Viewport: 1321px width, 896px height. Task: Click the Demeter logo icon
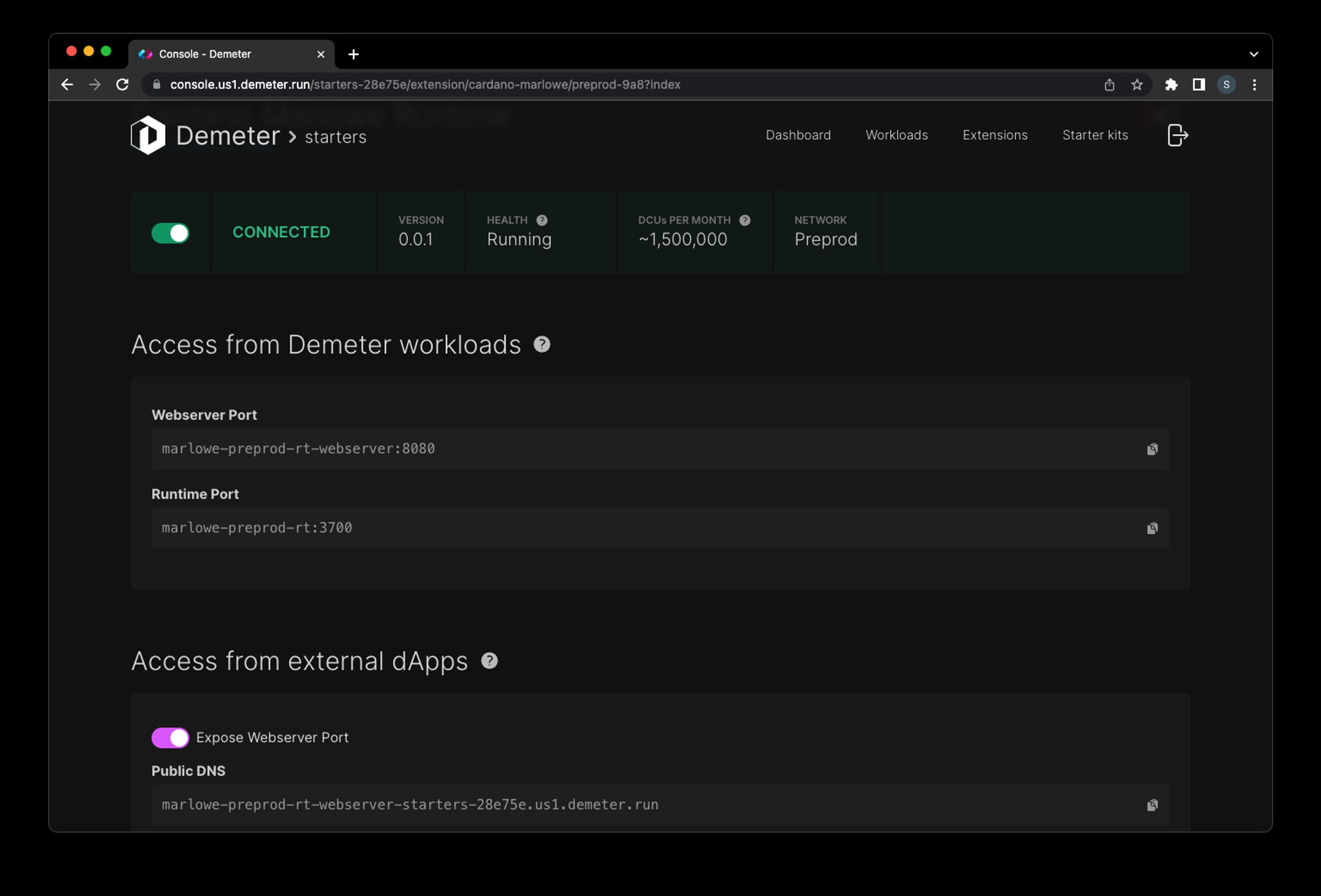pyautogui.click(x=148, y=135)
